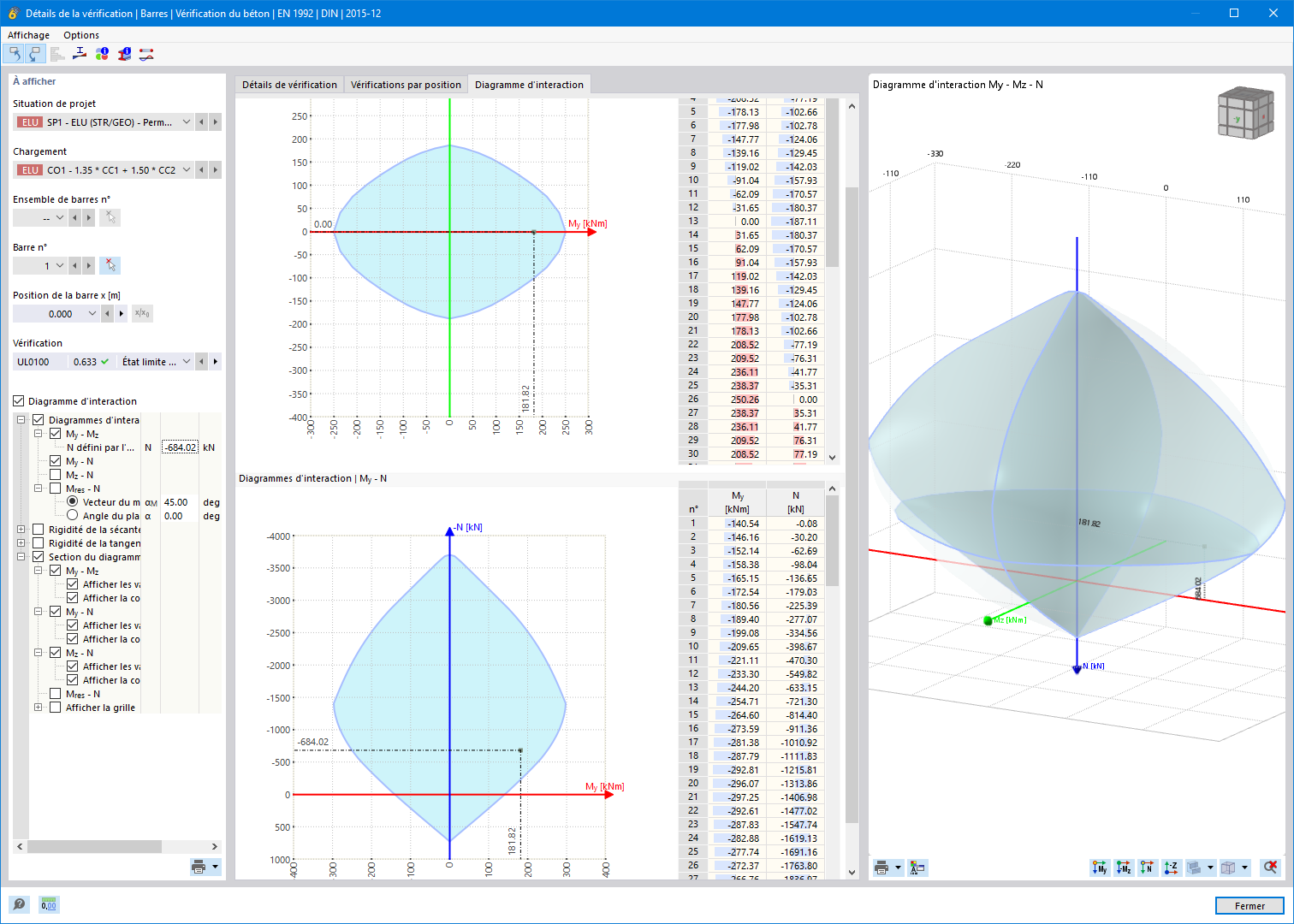Select the N axis view icon
This screenshot has height=924, width=1294.
point(1146,868)
